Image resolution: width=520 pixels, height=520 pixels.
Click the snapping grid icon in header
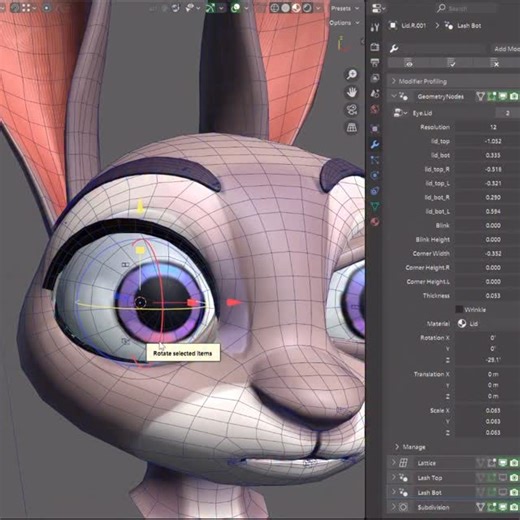click(x=26, y=8)
